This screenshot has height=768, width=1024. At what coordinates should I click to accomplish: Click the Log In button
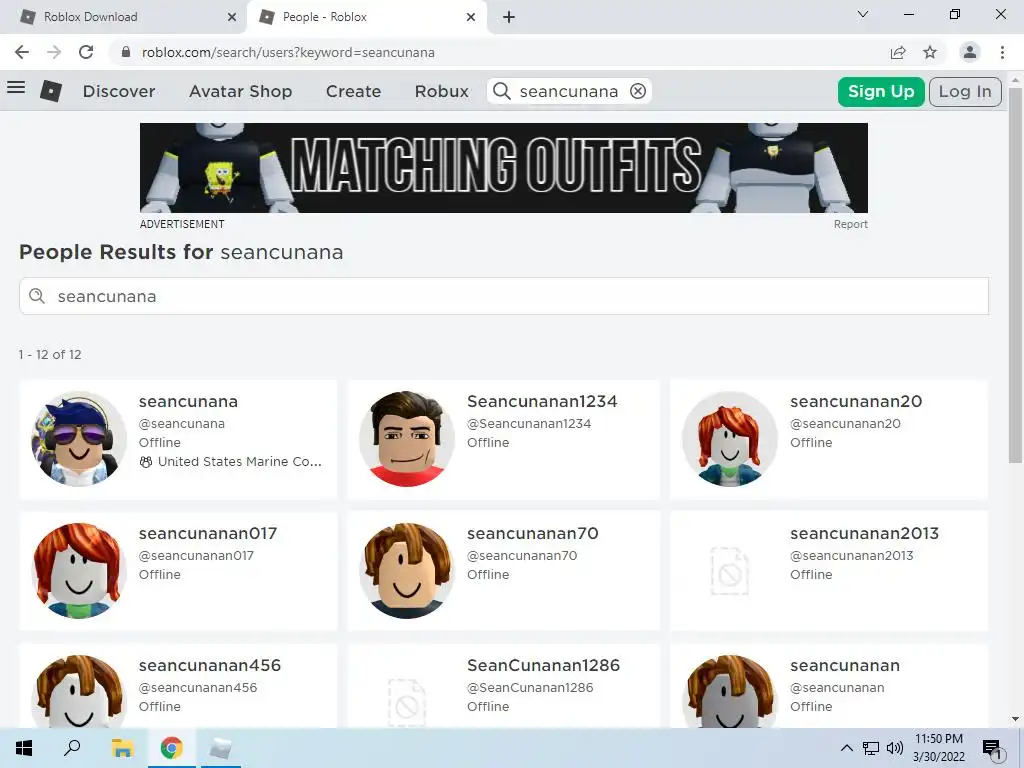tap(965, 91)
